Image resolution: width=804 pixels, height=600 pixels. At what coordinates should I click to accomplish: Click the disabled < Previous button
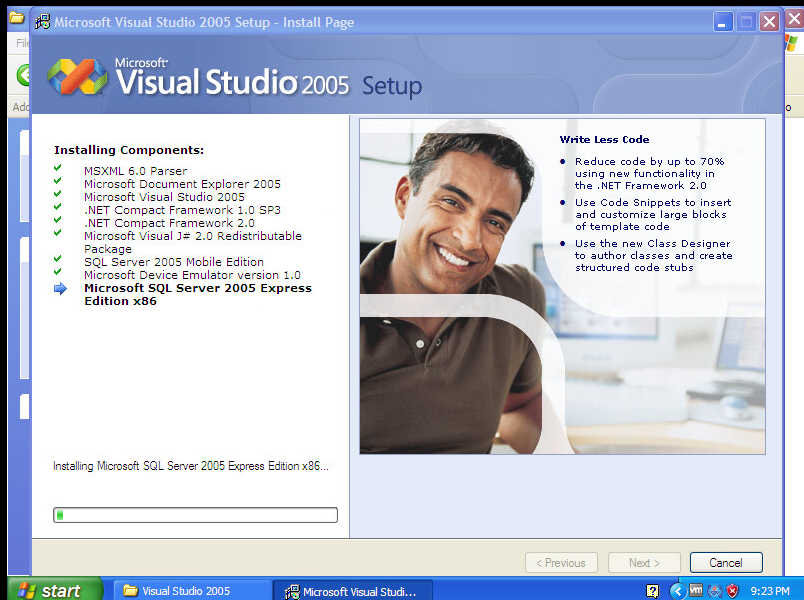coord(561,563)
